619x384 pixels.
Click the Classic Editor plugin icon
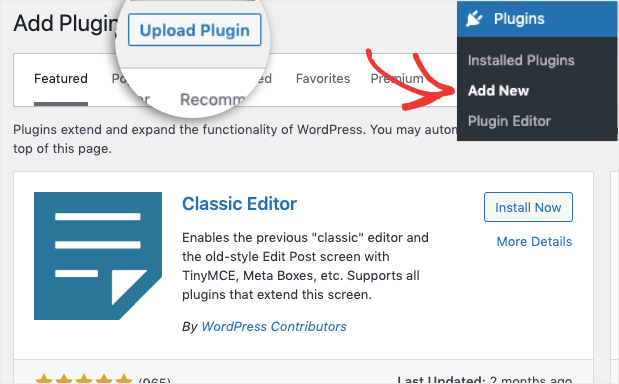point(98,256)
